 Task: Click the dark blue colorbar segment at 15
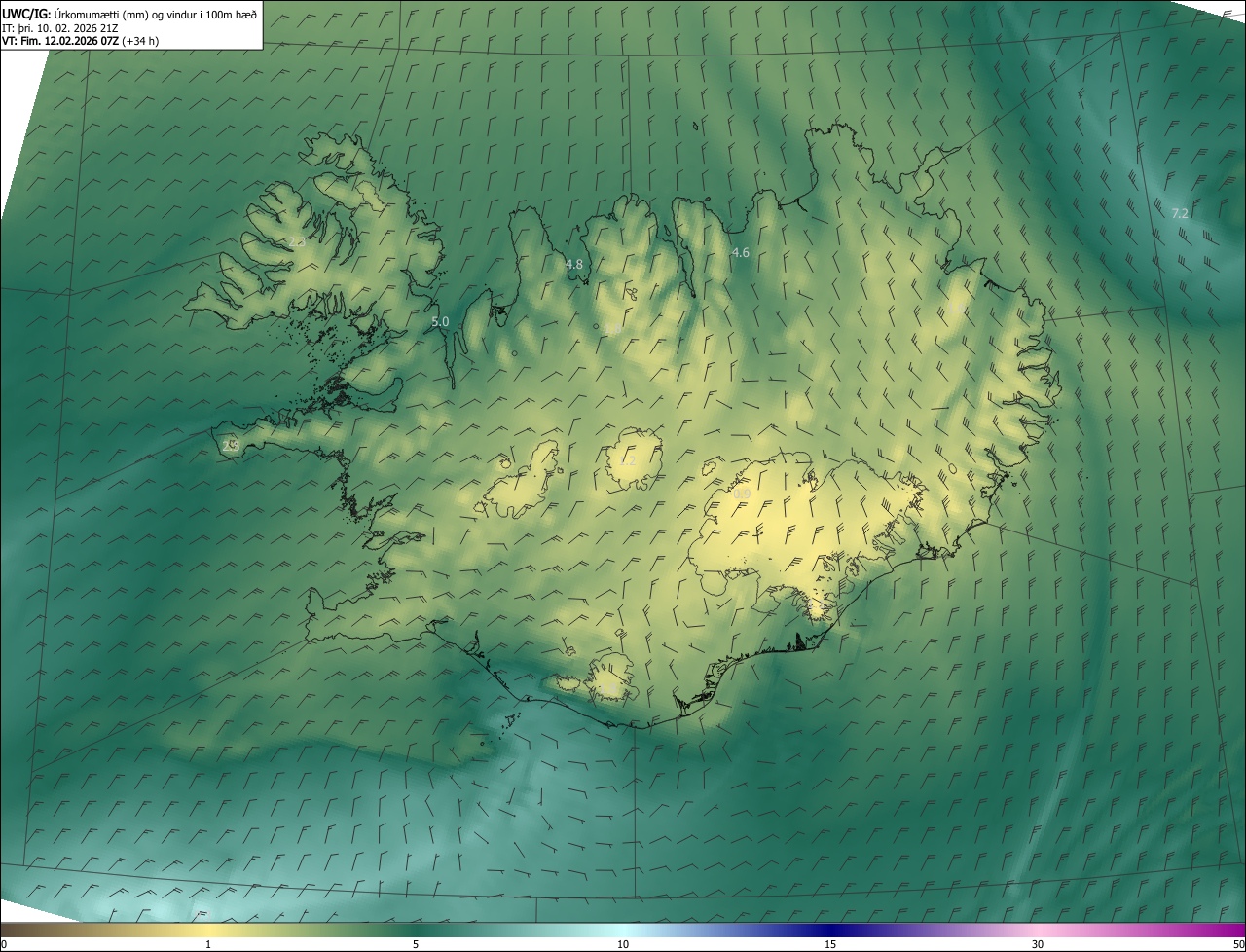coord(829,931)
